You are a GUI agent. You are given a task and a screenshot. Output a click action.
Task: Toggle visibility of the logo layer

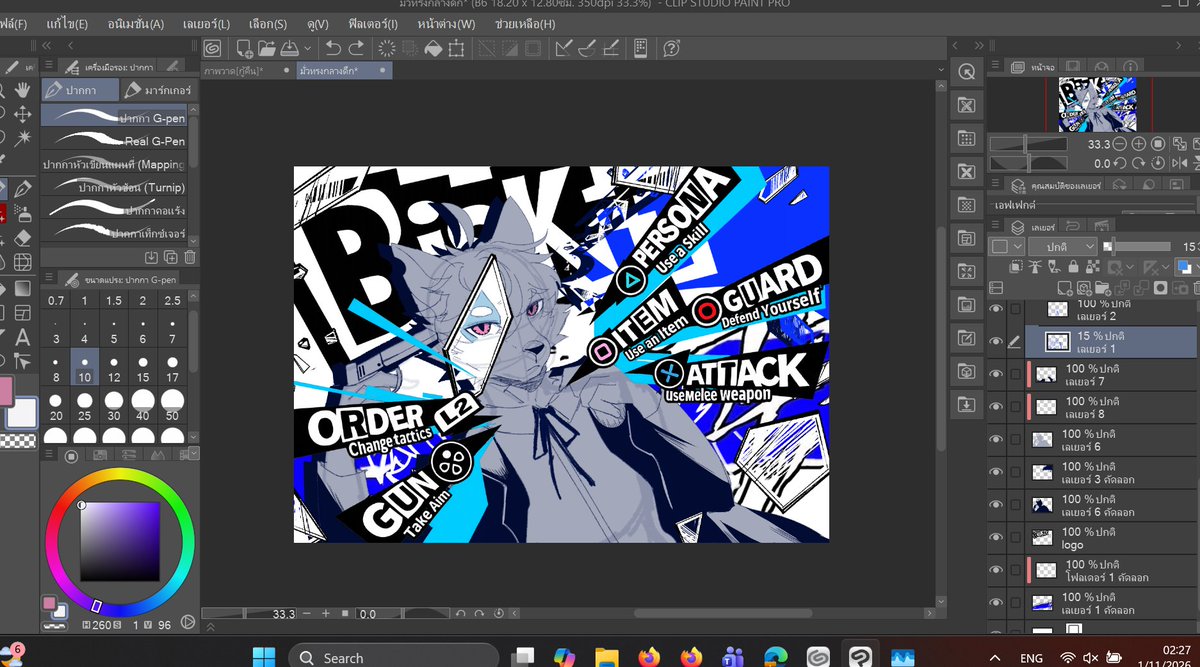point(995,538)
